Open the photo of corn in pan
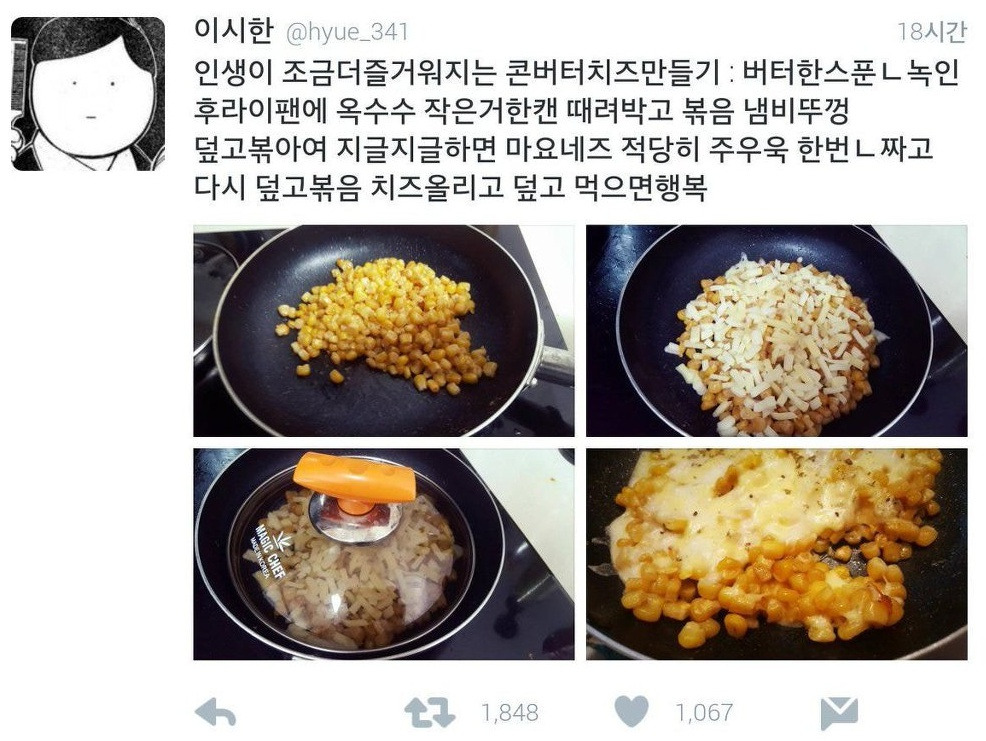 [x=384, y=331]
